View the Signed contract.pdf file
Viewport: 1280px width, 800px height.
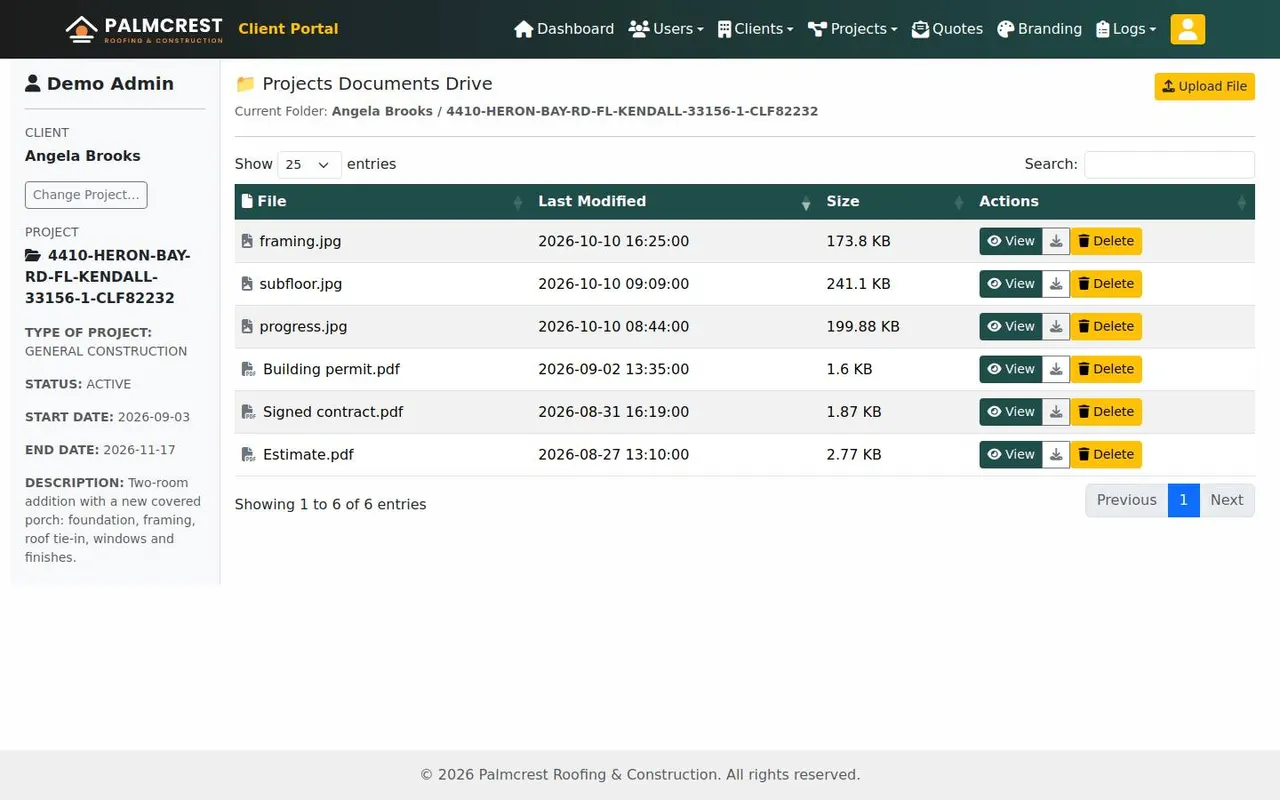point(1011,412)
